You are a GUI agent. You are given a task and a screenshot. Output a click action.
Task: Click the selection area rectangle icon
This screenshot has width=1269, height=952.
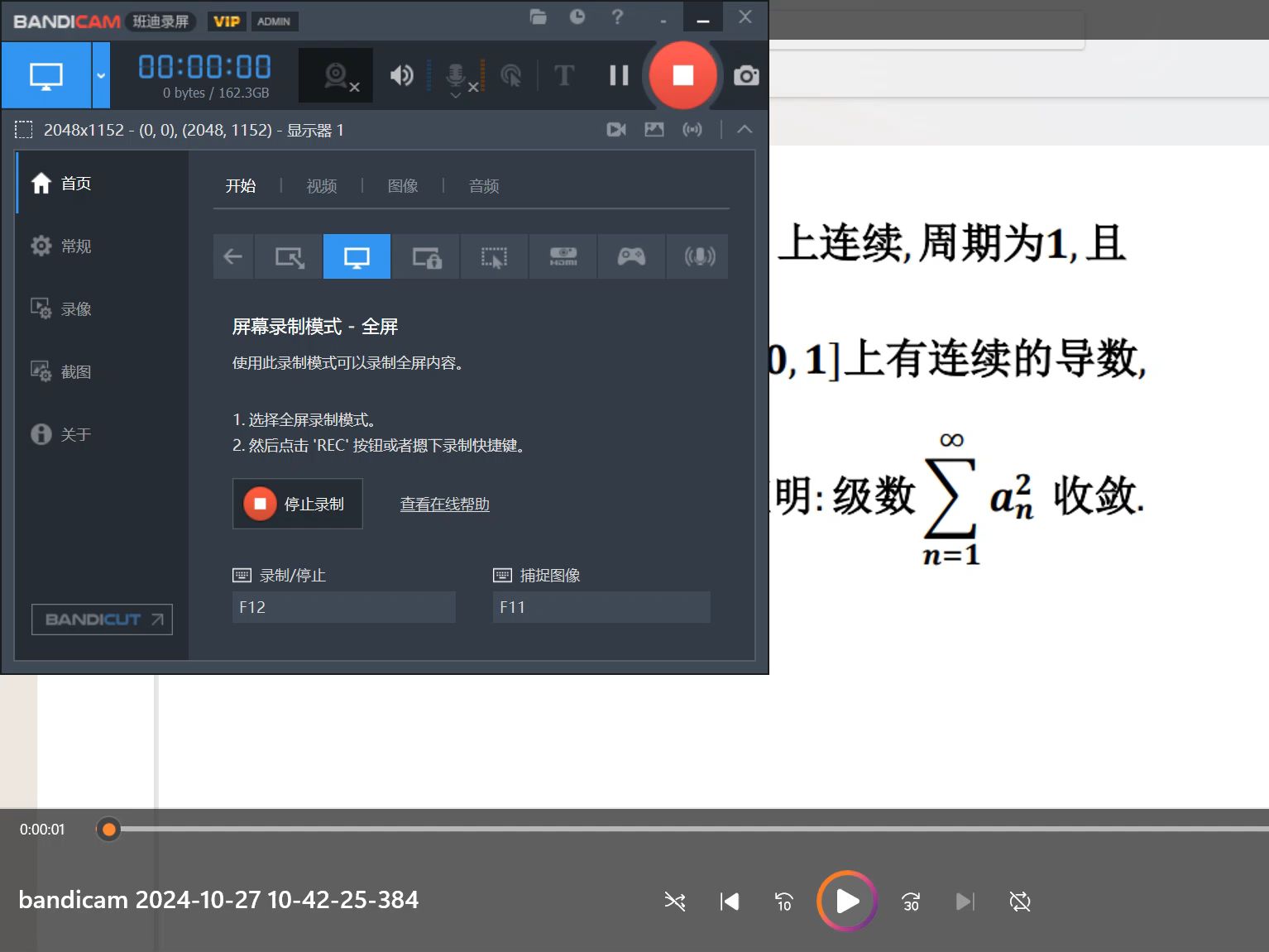(24, 130)
